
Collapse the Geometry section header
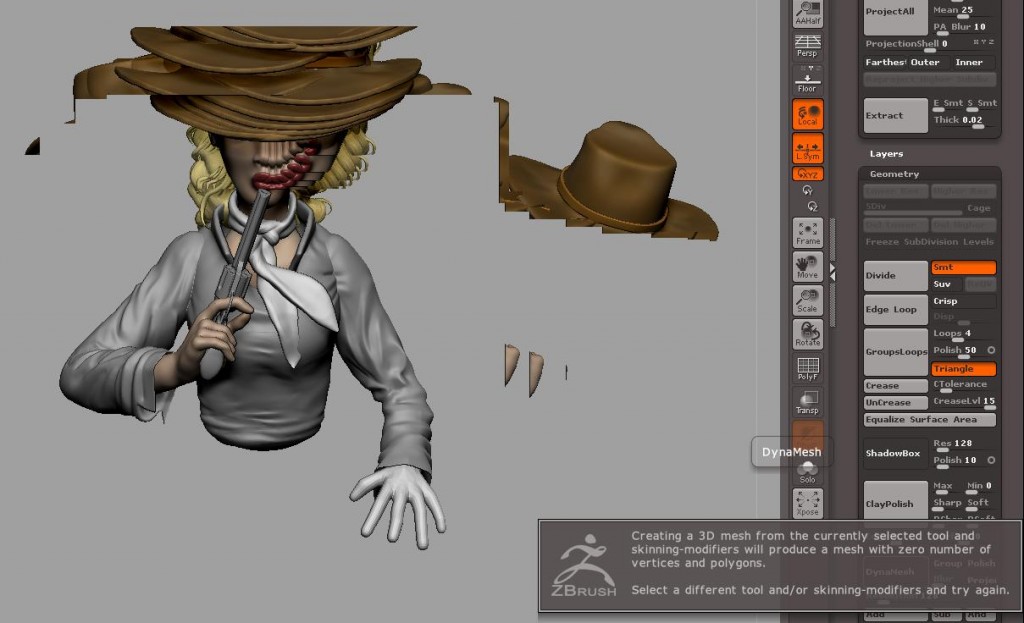tap(894, 174)
